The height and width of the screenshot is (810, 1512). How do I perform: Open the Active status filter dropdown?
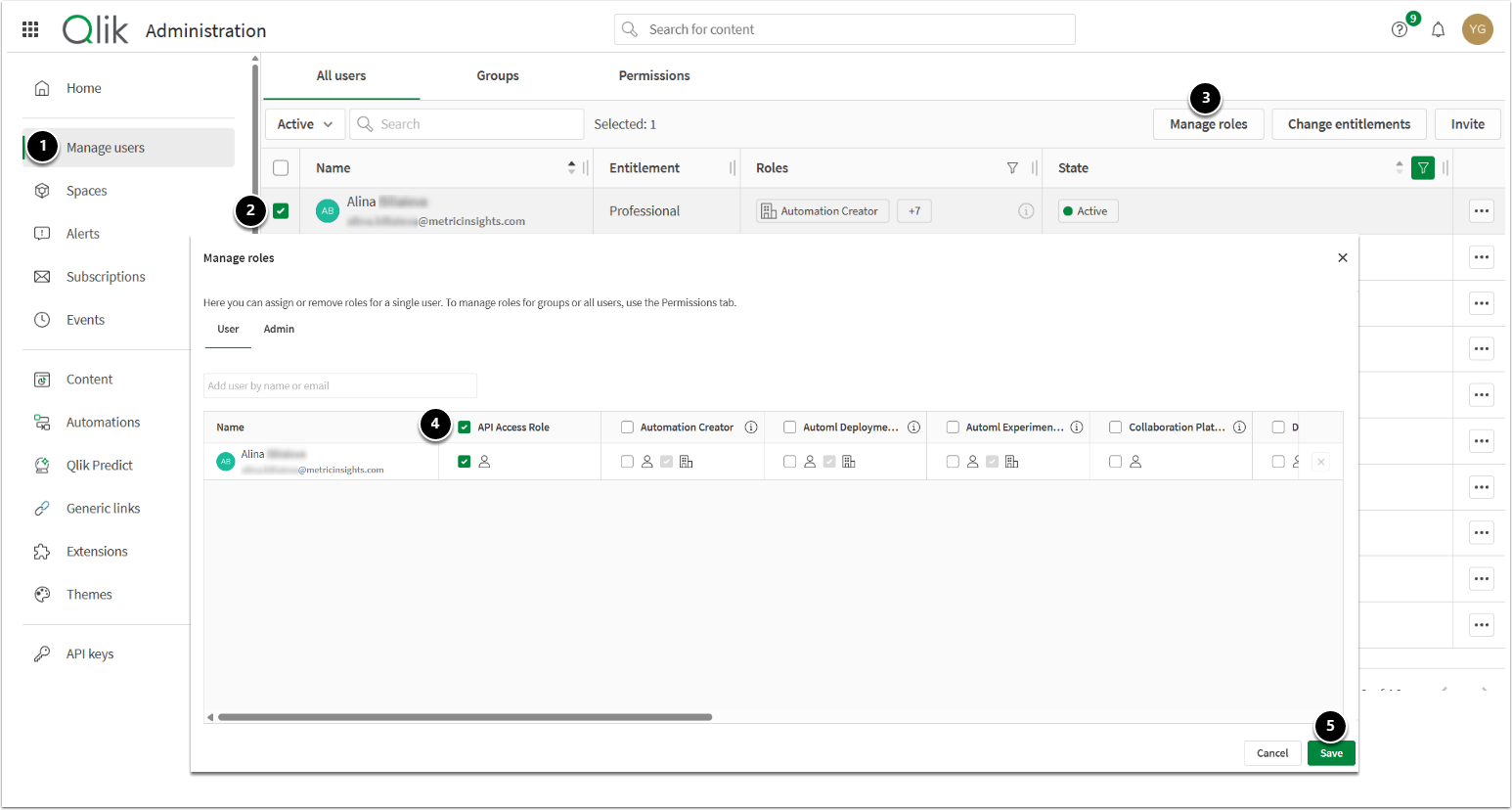click(305, 124)
